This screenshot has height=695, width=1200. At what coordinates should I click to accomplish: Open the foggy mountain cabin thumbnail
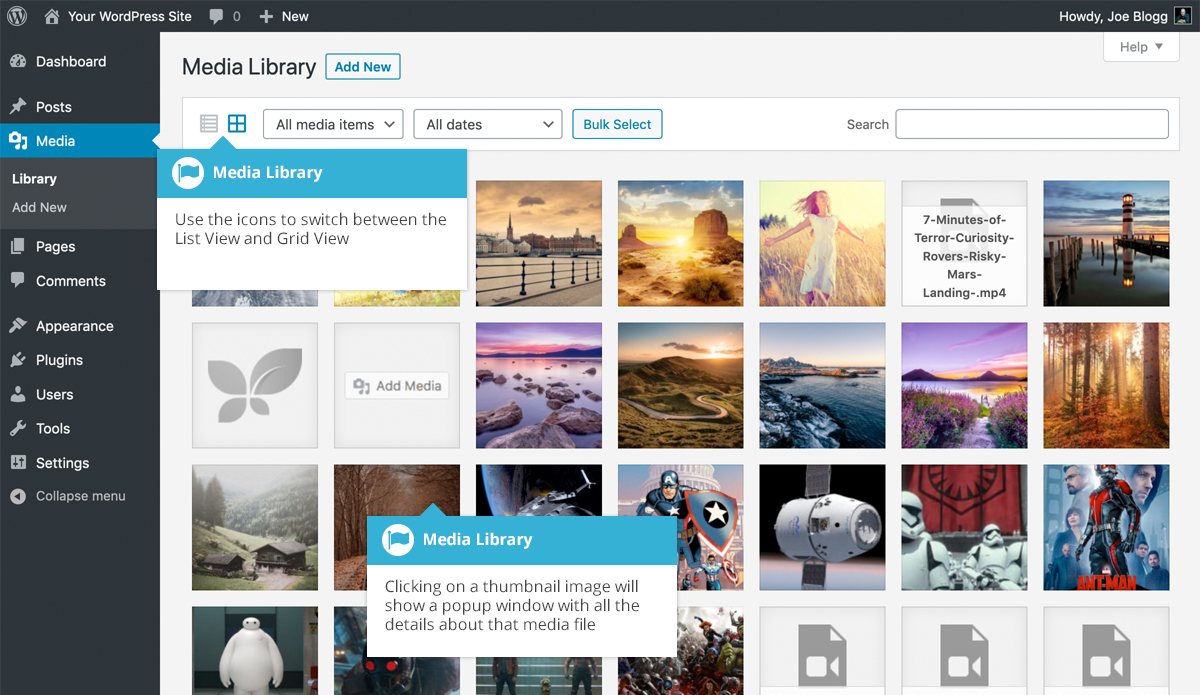(255, 527)
